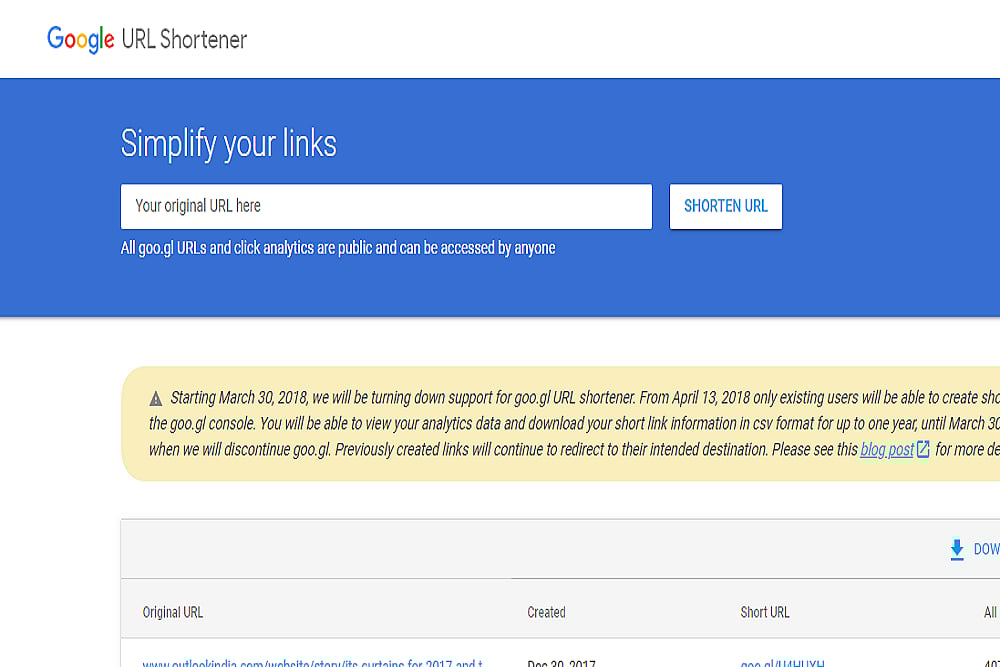Click the public analytics notice under the input
Viewport: 1000px width, 667px height.
pos(338,248)
